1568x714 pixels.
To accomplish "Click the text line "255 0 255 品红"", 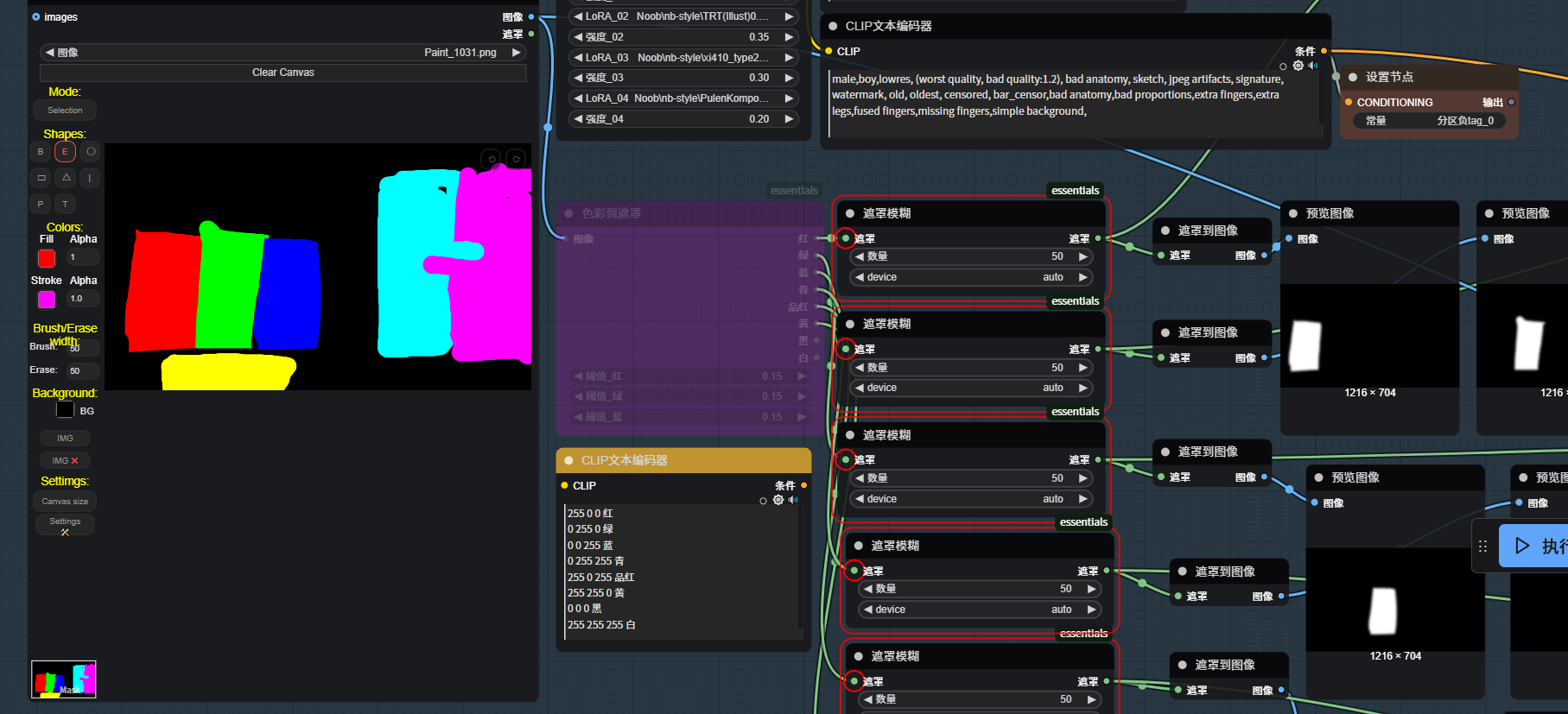I will point(601,578).
